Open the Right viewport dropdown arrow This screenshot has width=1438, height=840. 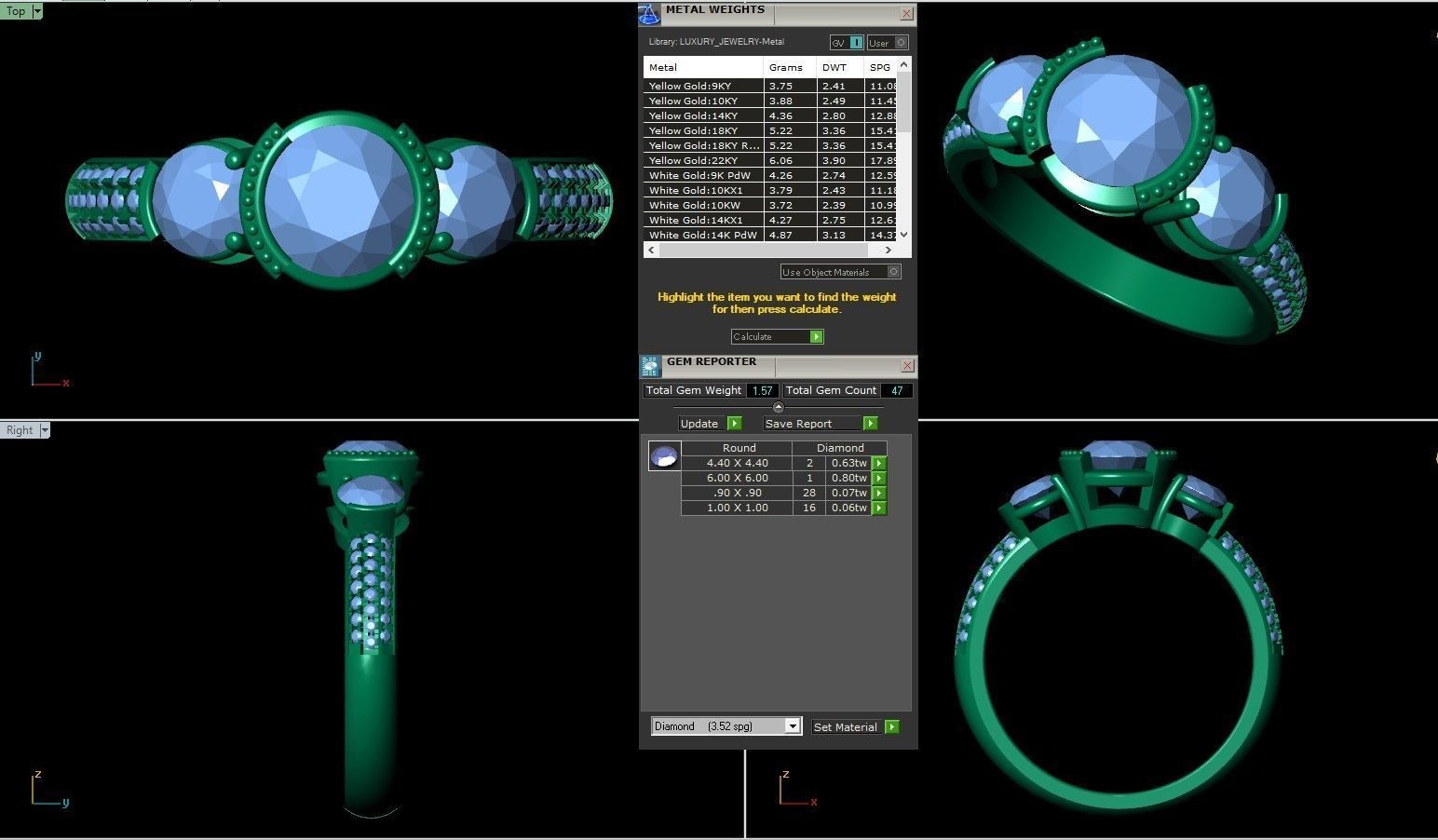click(x=44, y=429)
